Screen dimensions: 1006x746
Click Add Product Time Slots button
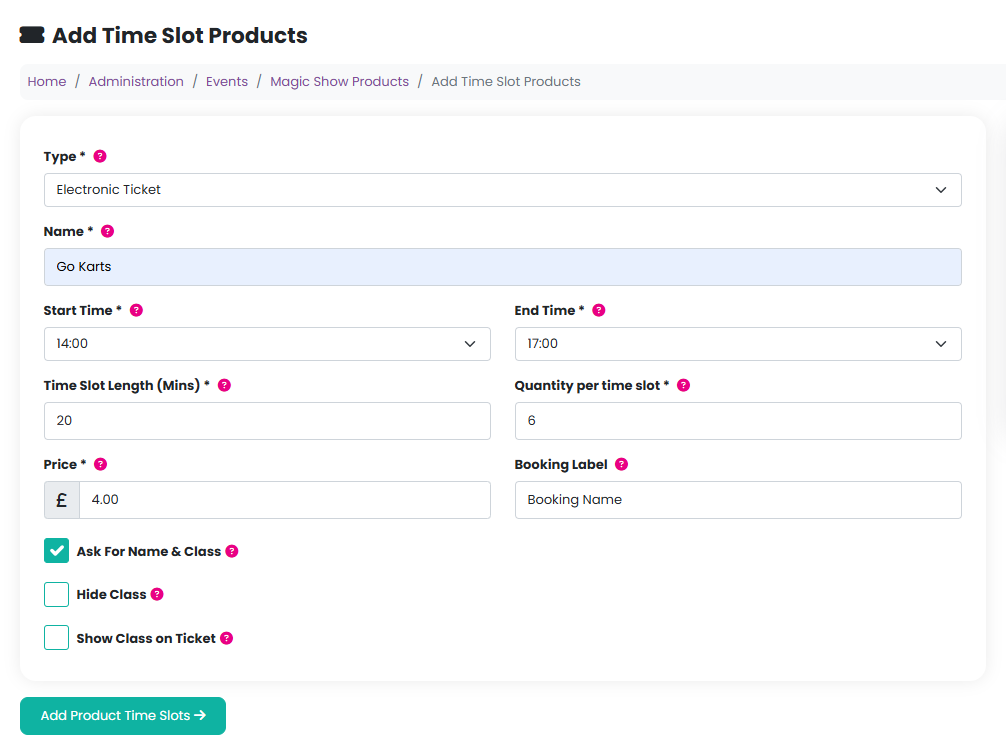(123, 716)
